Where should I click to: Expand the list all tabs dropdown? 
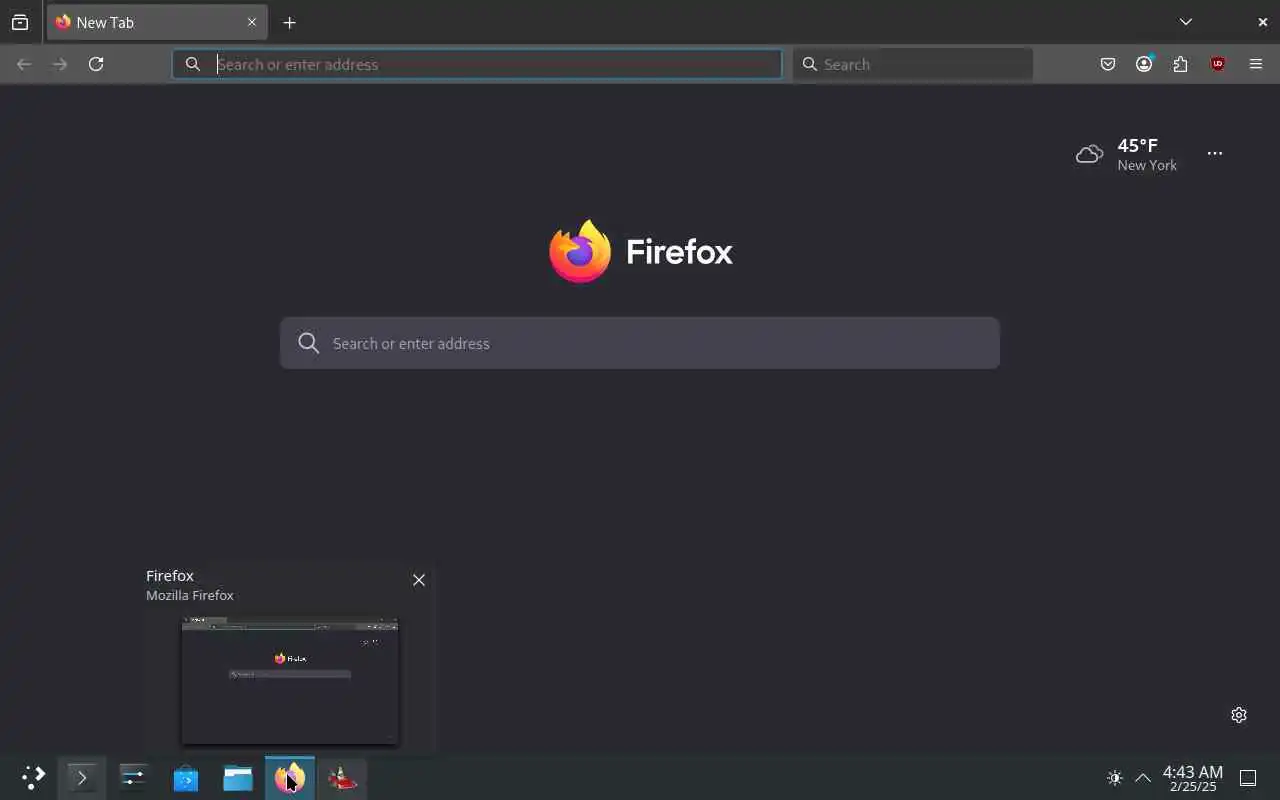point(1186,22)
